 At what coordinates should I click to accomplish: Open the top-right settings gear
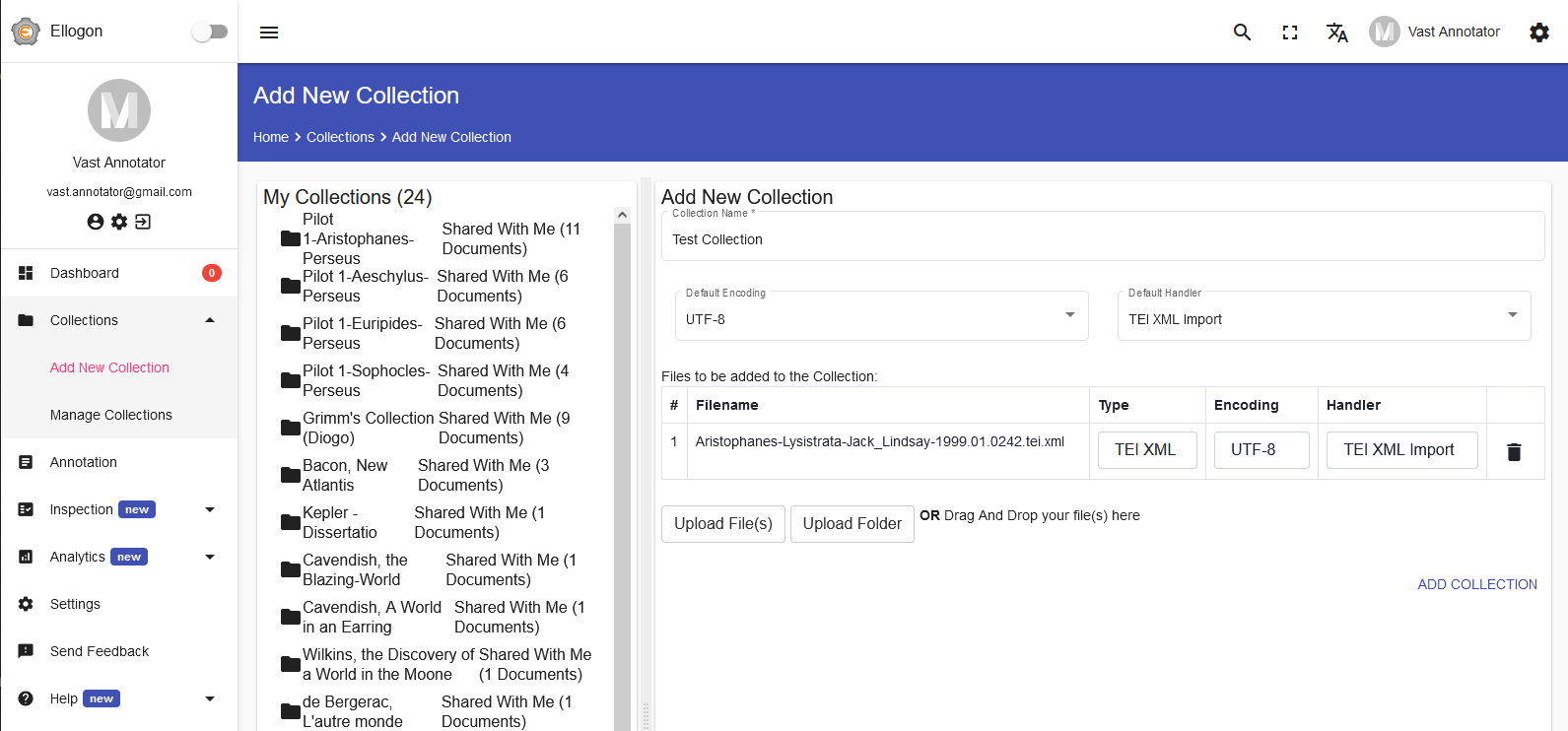pos(1538,33)
